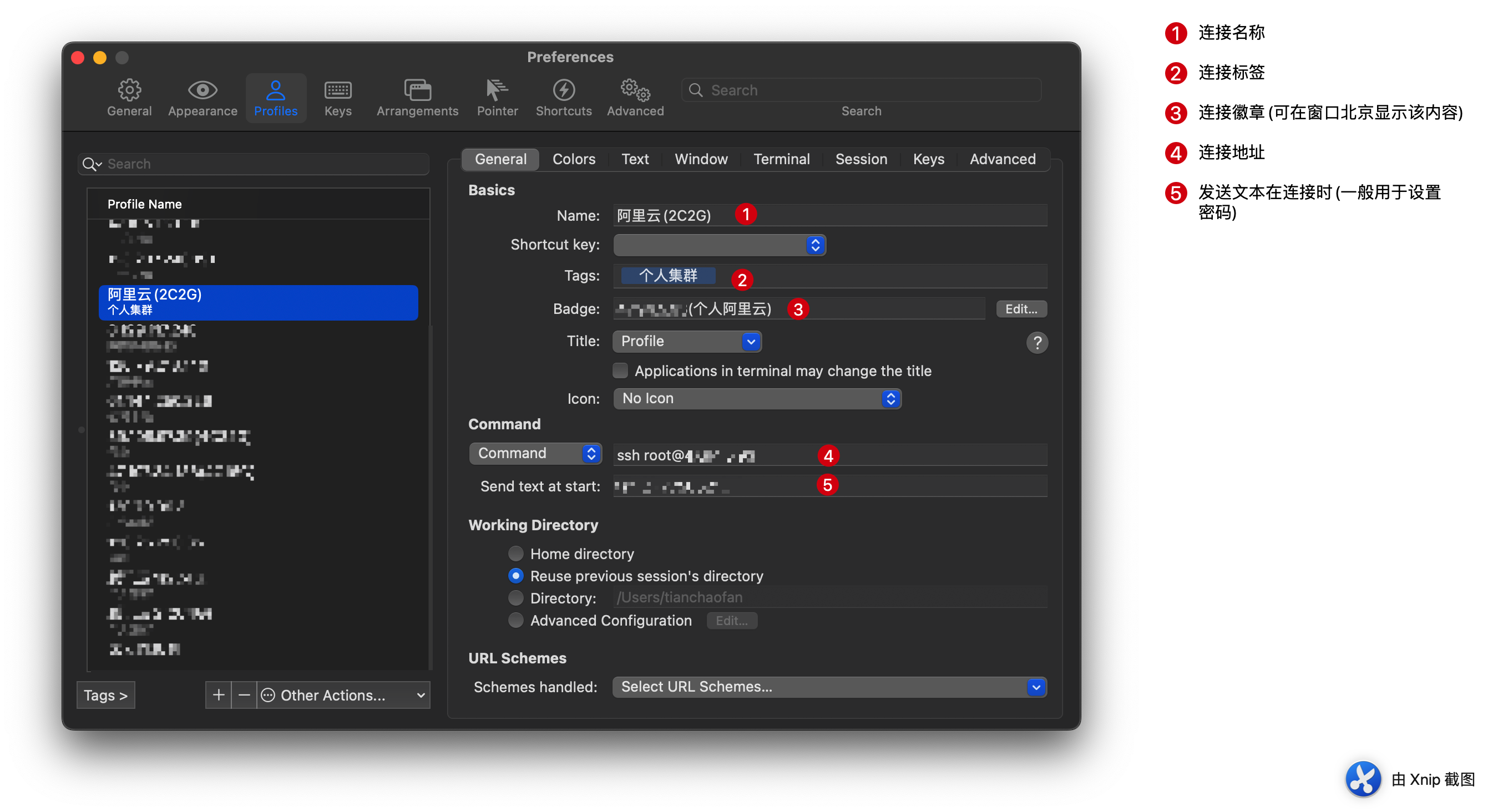
Task: Enable applications may change the title
Action: pyautogui.click(x=620, y=371)
